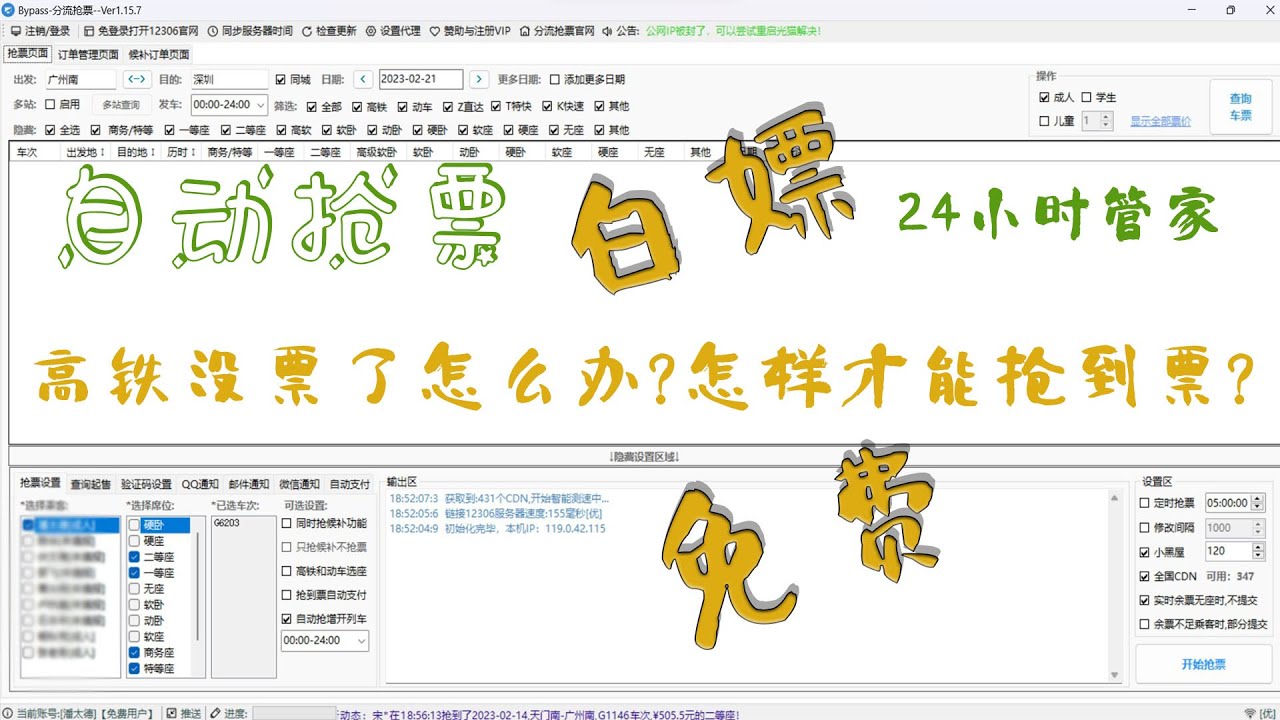The width and height of the screenshot is (1280, 720).
Task: Open the 微信通知 tab
Action: tap(300, 484)
